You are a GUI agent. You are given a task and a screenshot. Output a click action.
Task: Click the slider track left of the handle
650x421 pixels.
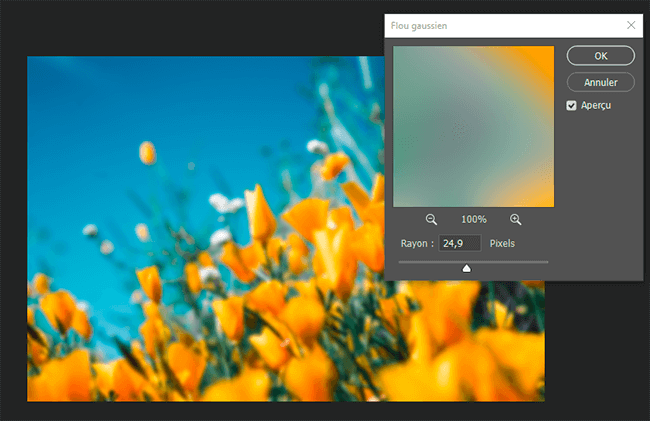point(425,262)
